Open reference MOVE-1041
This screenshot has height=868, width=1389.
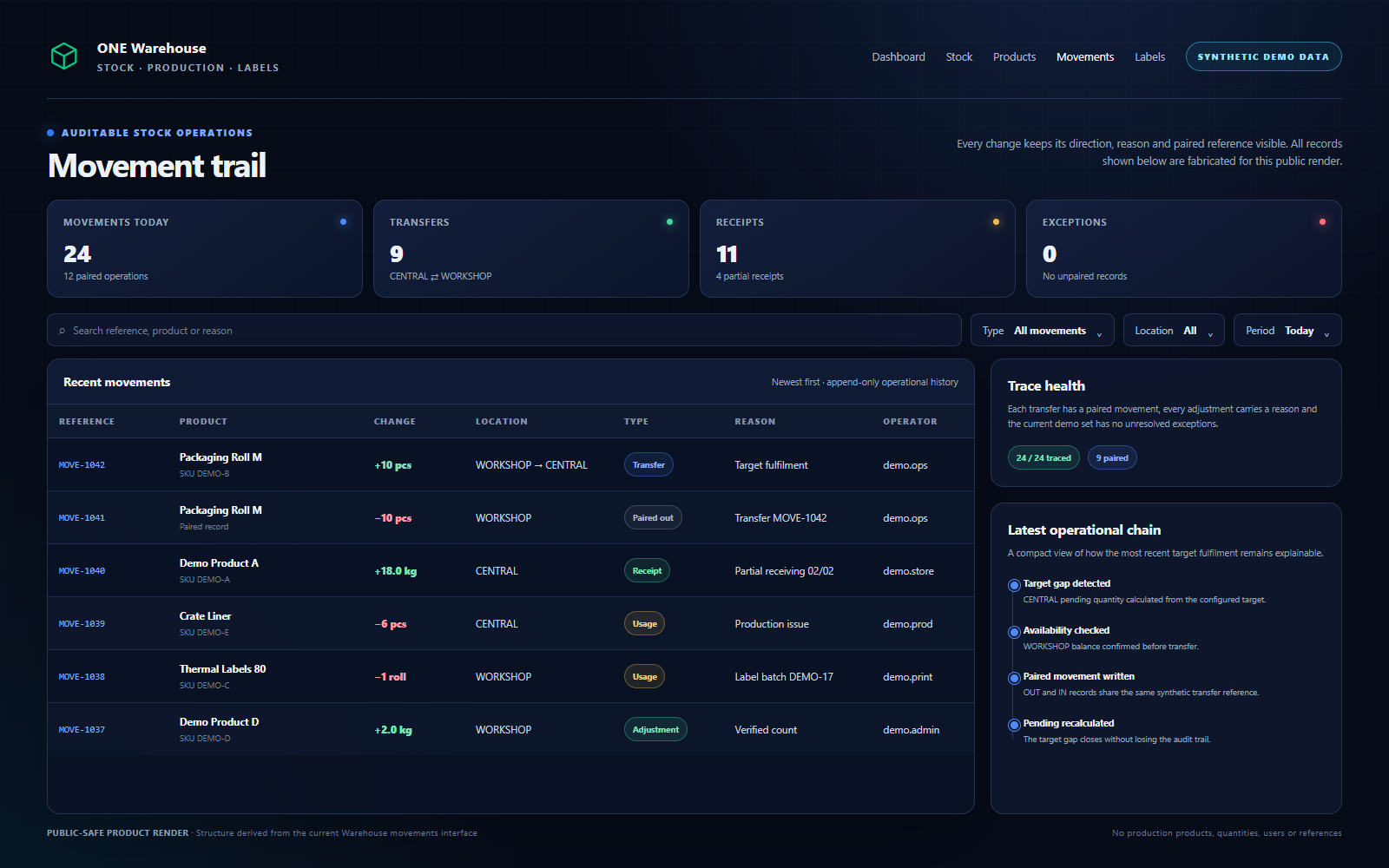(x=82, y=518)
